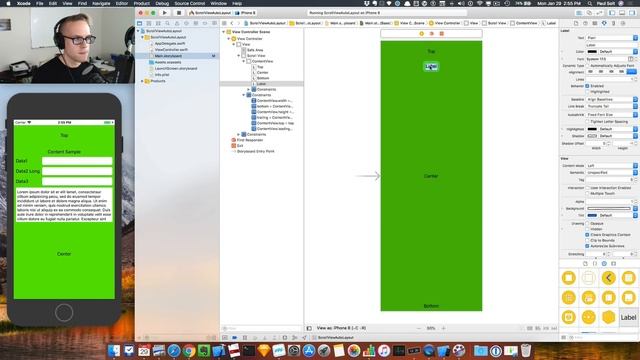Show the Quick Help inspector
The image size is (640, 360).
(585, 23)
